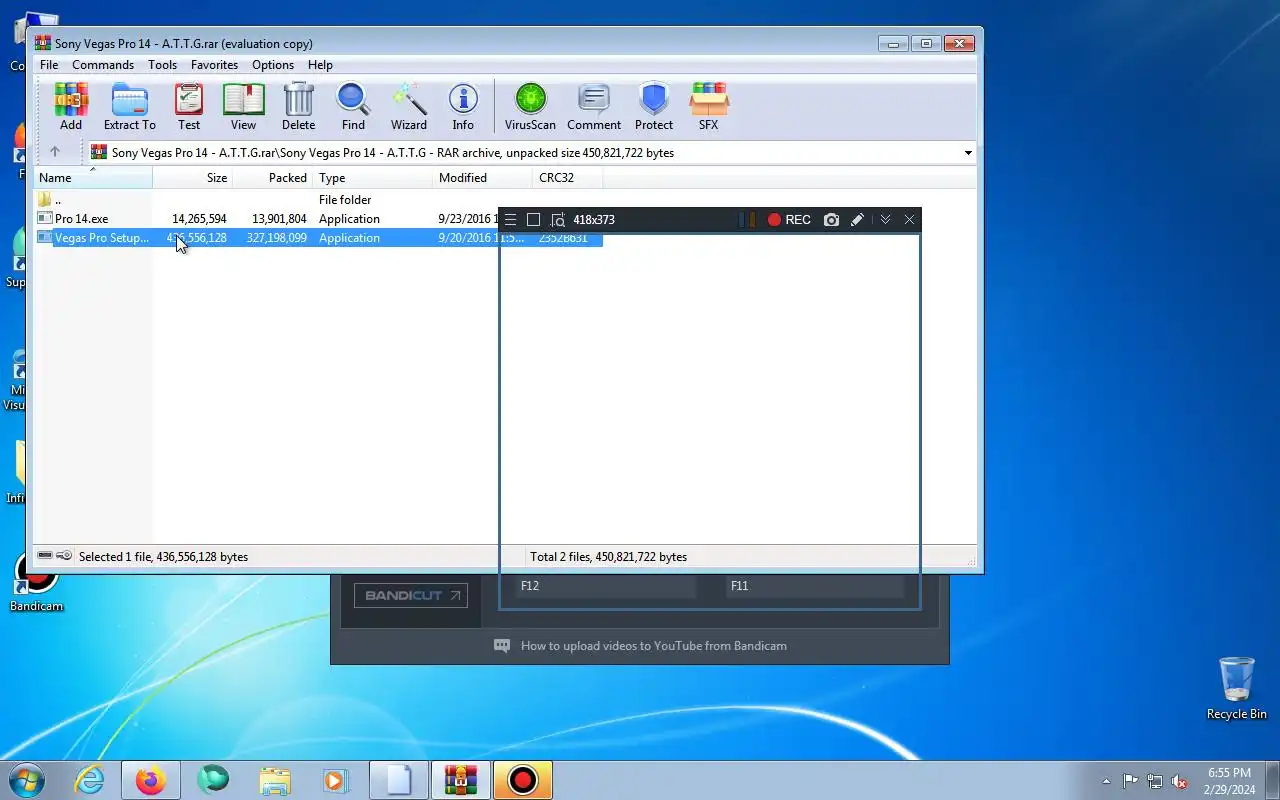Switch to WinRAR taskbar button
1280x800 pixels.
click(460, 780)
